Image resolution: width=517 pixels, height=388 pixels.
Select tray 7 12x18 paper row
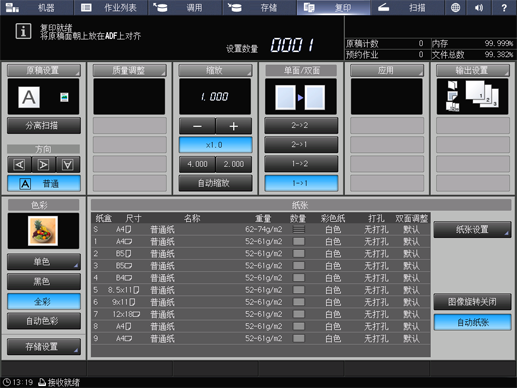pyautogui.click(x=261, y=314)
